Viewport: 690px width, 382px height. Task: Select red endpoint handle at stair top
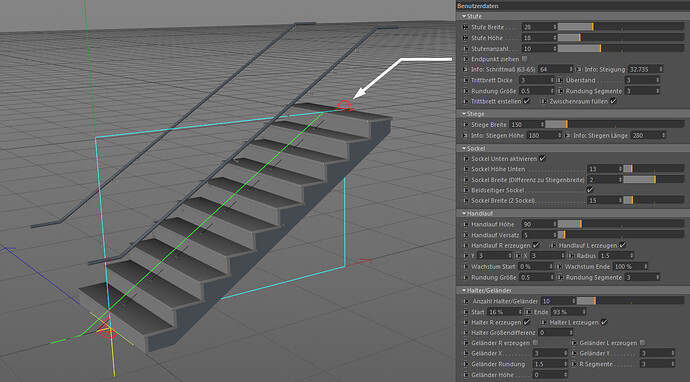click(x=344, y=106)
